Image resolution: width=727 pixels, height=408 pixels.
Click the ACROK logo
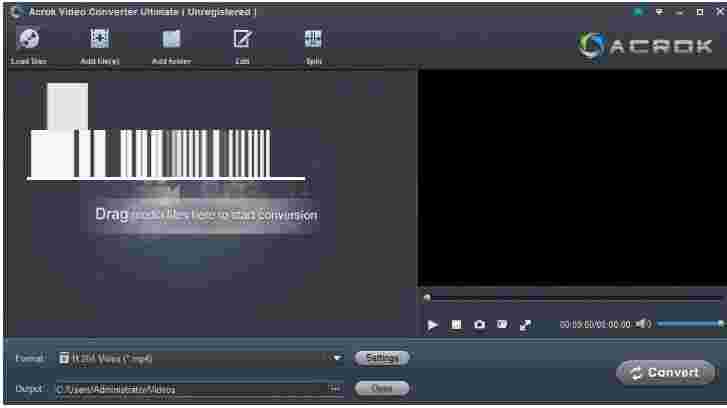645,46
